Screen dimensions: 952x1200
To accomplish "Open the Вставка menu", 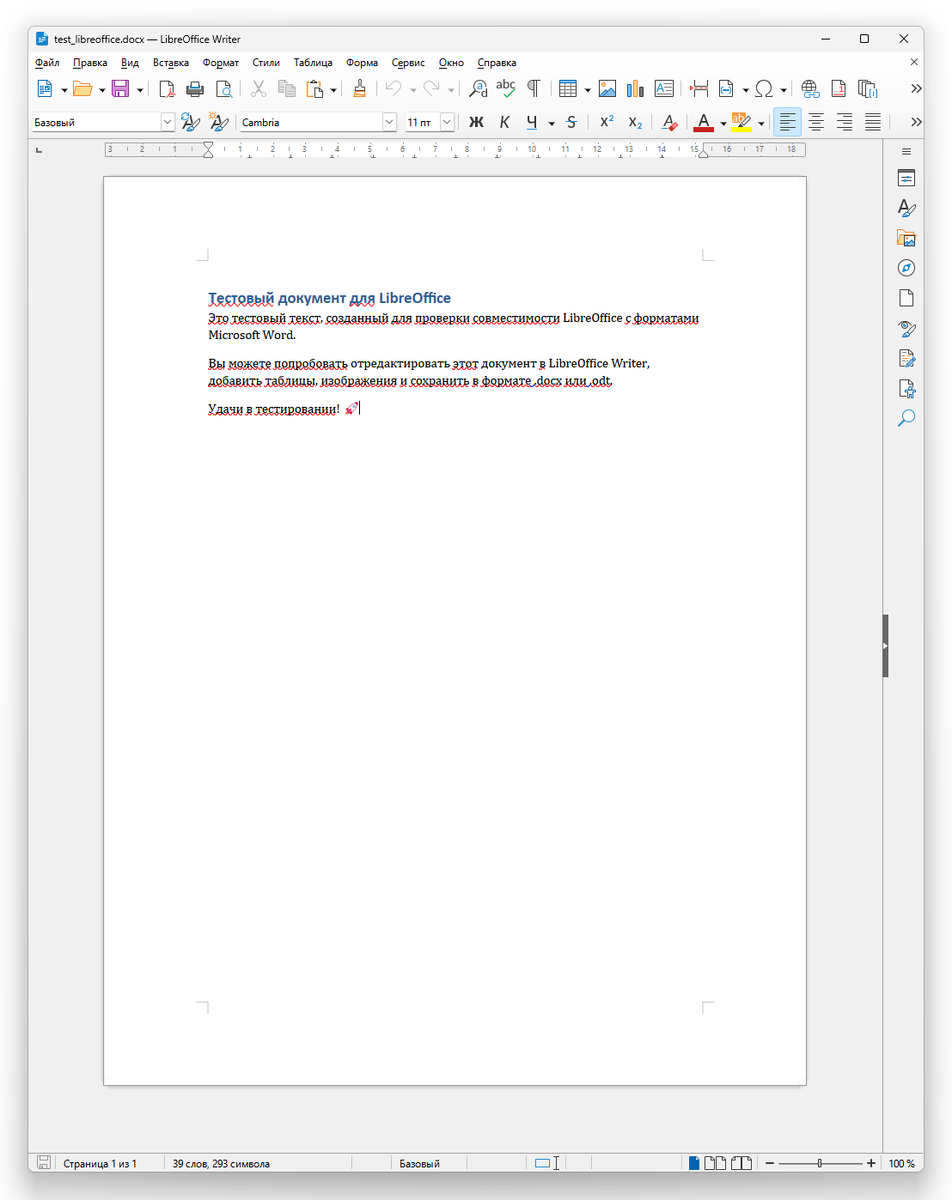I will point(171,62).
